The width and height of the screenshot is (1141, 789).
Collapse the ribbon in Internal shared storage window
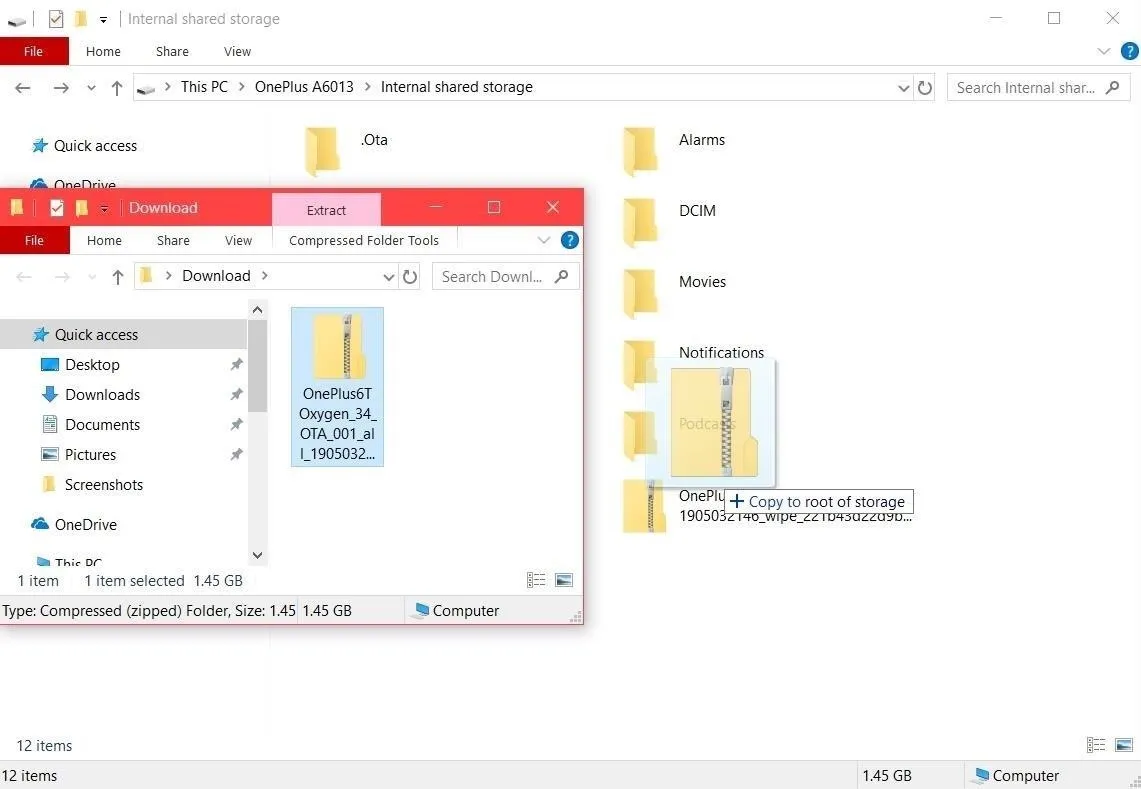click(1104, 52)
